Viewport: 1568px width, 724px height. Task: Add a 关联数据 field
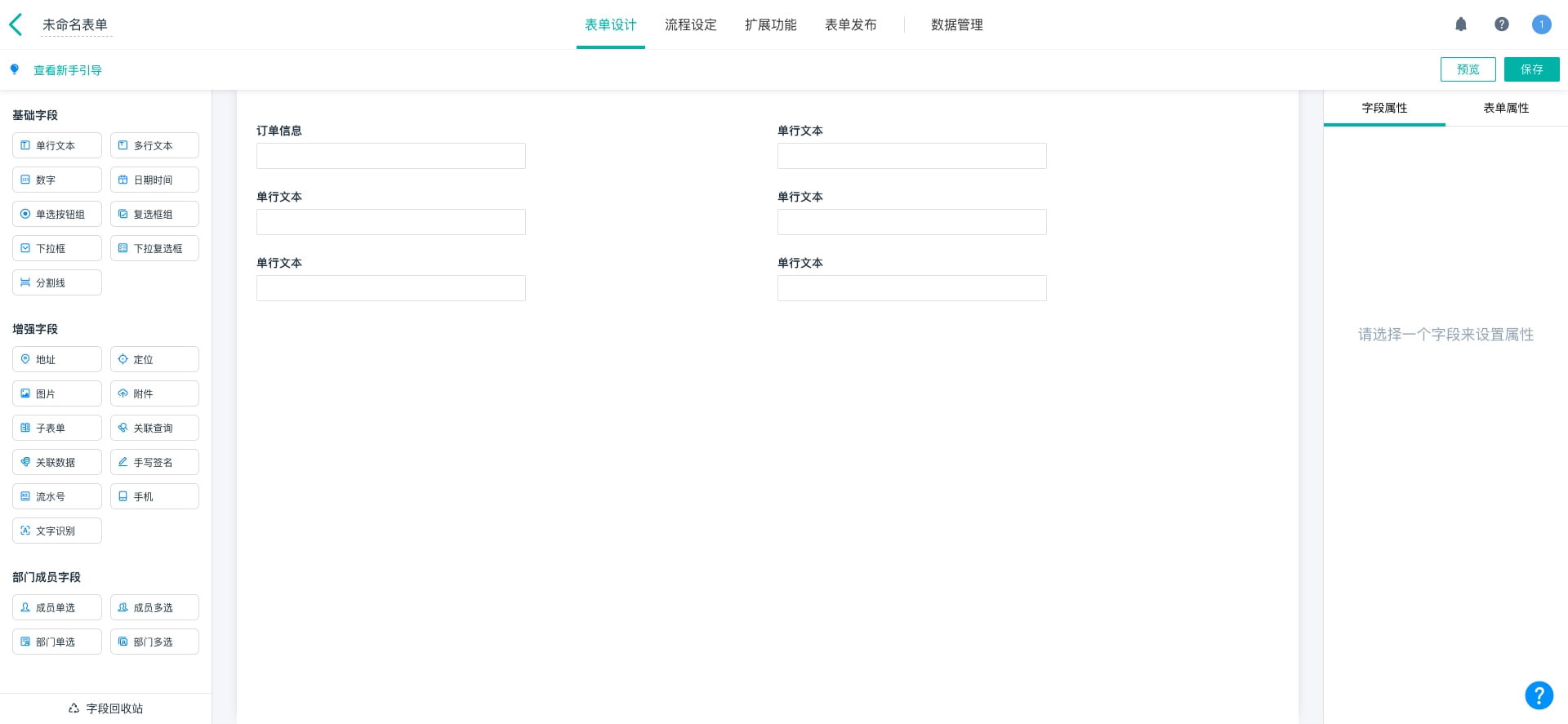57,462
